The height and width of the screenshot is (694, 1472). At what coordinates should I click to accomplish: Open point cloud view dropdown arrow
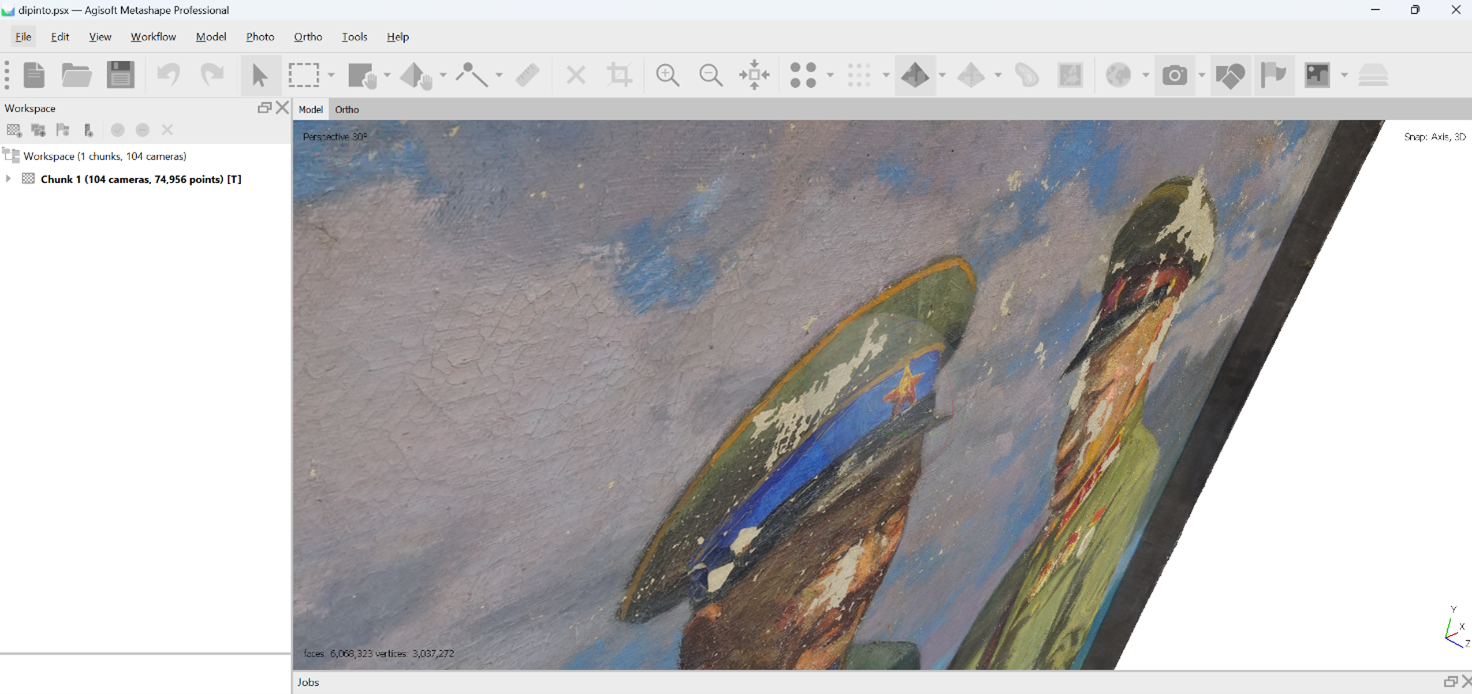(x=830, y=75)
